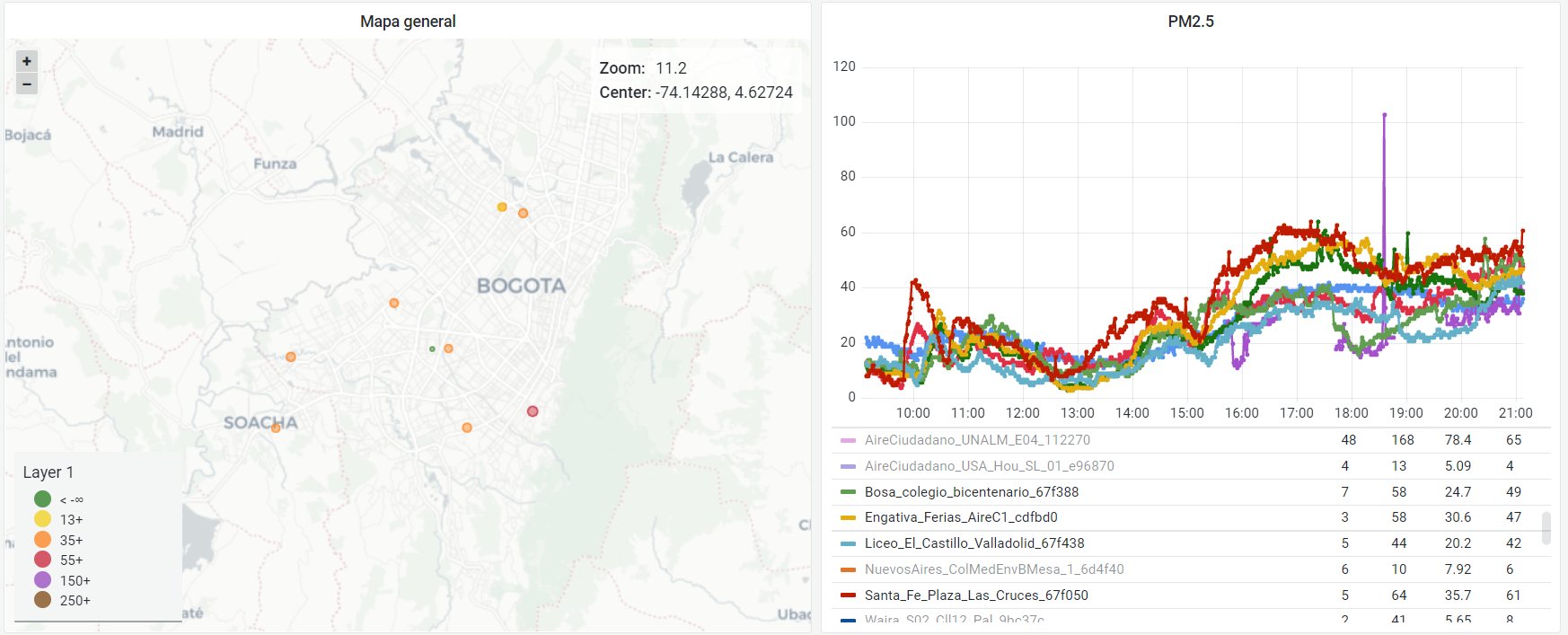Click the yellow 13+ legend circle
The image size is (1568, 635).
(42, 519)
